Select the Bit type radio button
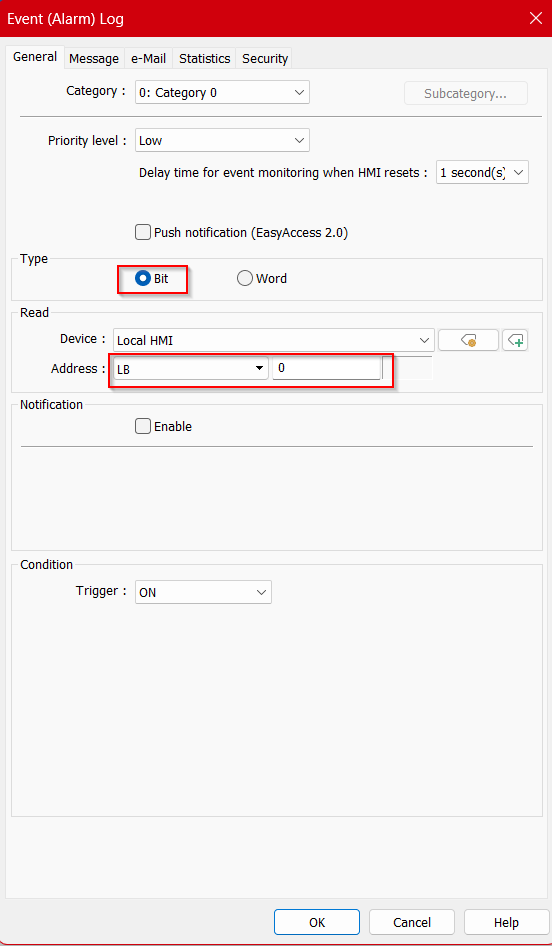552x946 pixels. coord(152,279)
